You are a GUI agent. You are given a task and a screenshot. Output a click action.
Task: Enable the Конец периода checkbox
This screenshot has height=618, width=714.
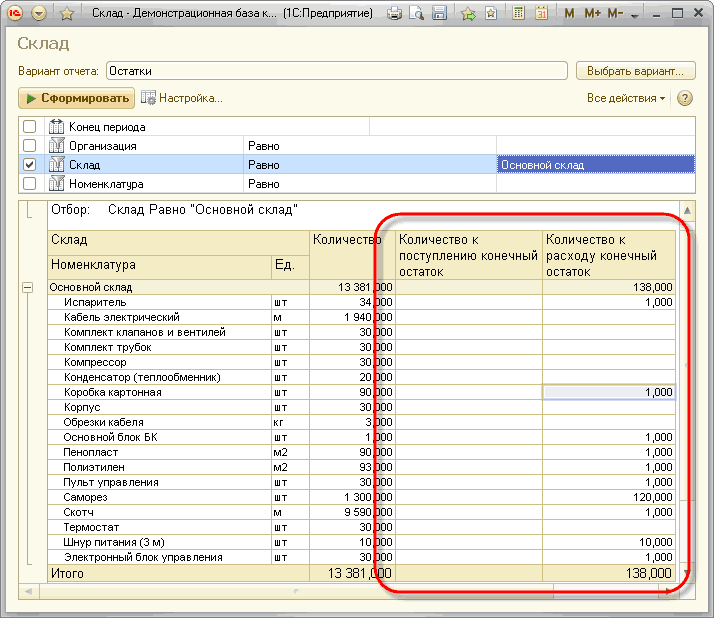[30, 127]
